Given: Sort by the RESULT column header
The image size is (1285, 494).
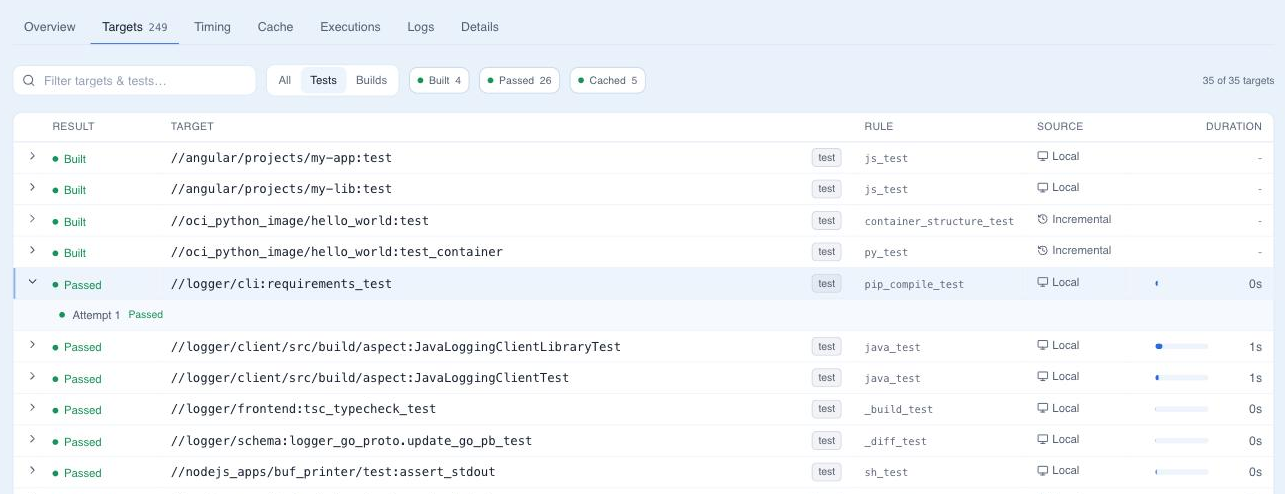Looking at the screenshot, I should tap(73, 127).
